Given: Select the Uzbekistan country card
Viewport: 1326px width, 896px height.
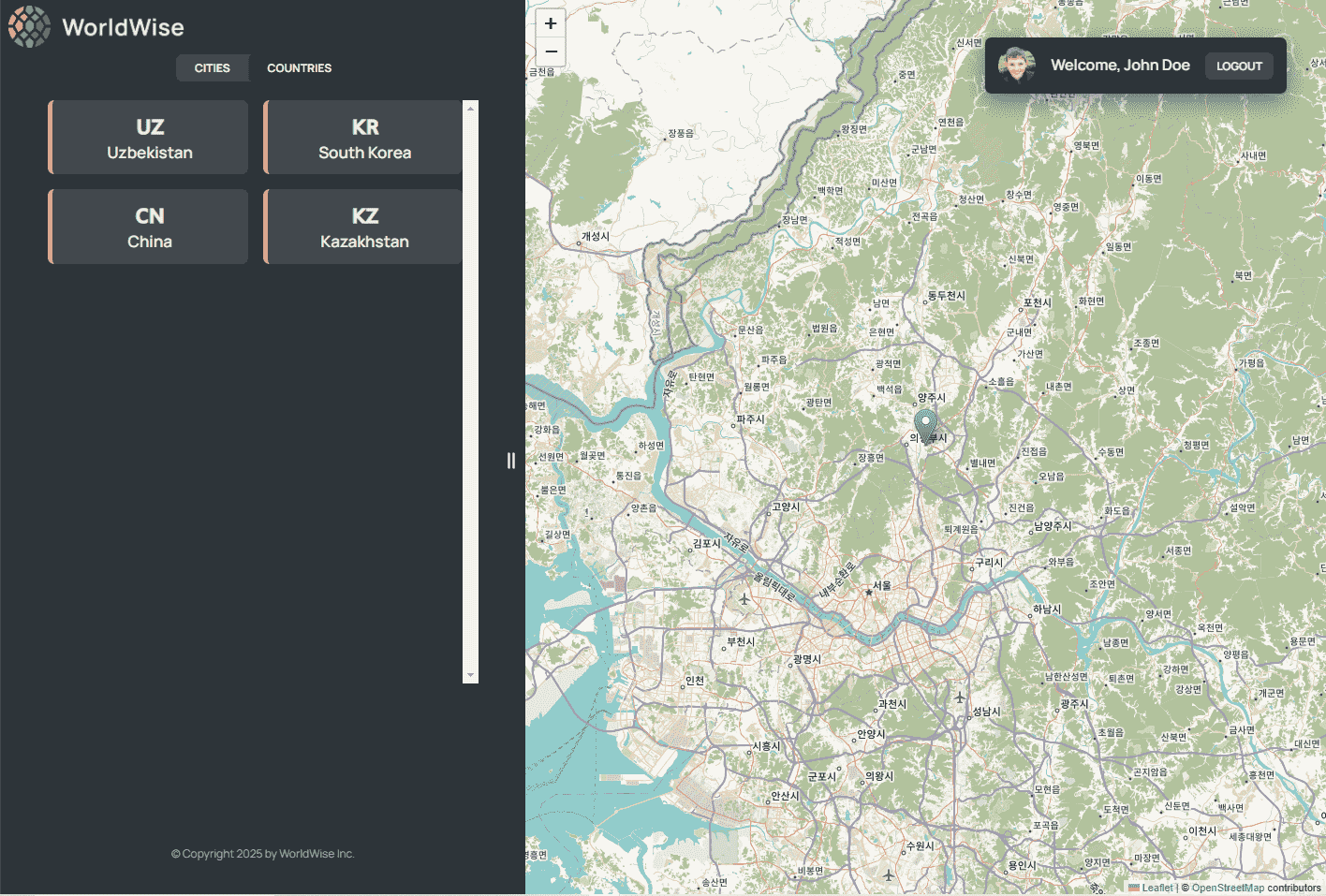Looking at the screenshot, I should click(x=149, y=138).
